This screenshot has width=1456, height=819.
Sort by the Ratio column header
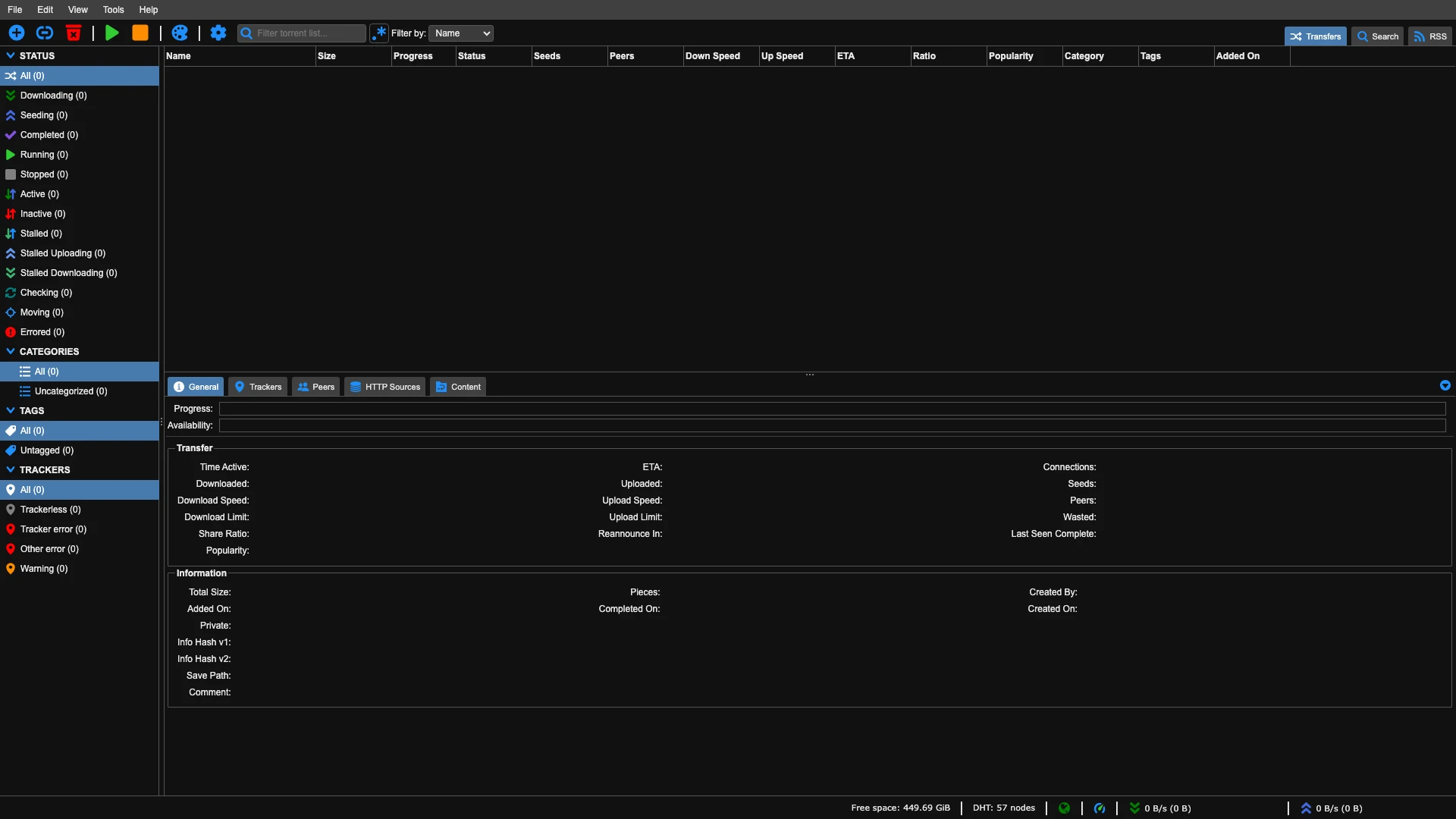point(949,56)
